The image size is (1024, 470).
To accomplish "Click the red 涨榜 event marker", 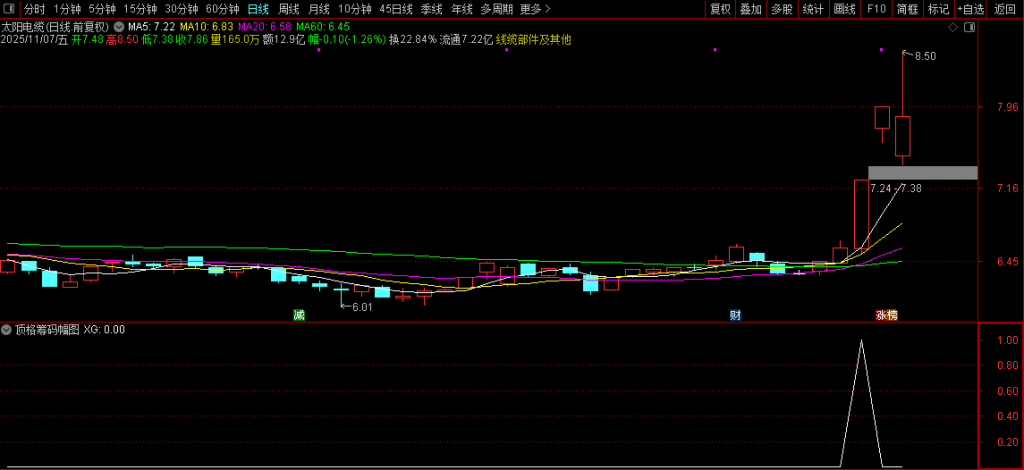I will [886, 315].
